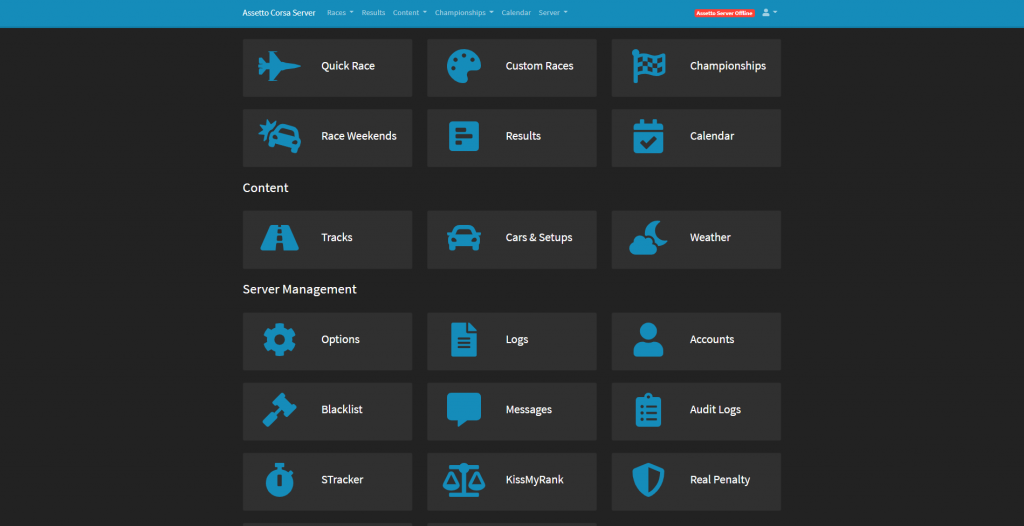This screenshot has width=1024, height=526.
Task: Click the car crash Race Weekends icon
Action: [x=280, y=136]
